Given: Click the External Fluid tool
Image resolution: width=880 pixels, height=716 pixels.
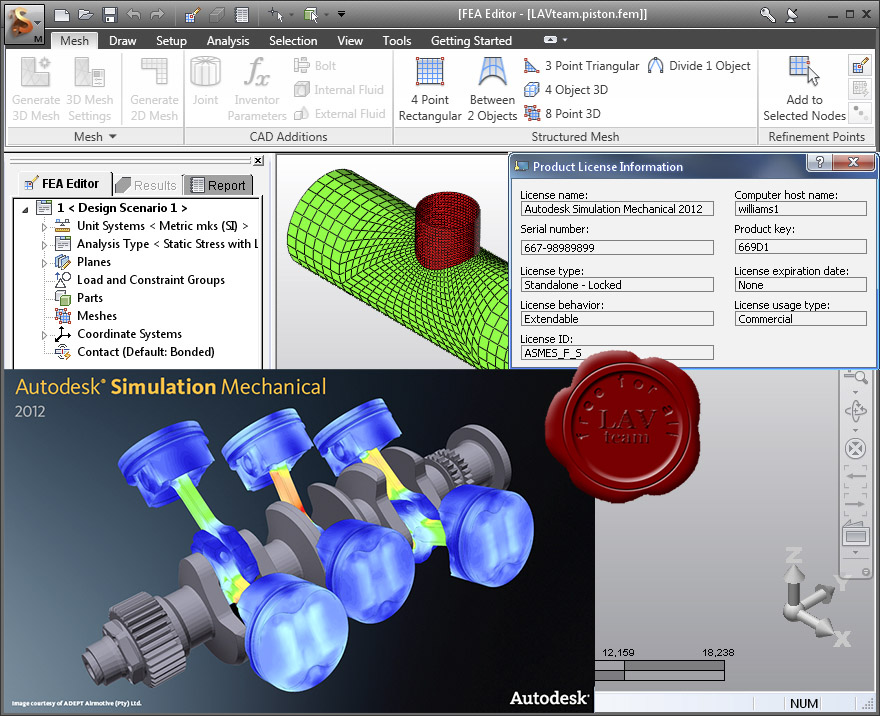Looking at the screenshot, I should click(340, 114).
